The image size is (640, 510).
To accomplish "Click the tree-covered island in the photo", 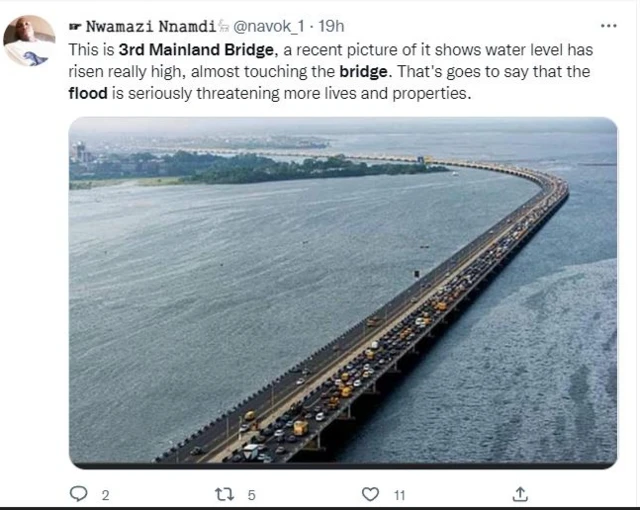I will point(250,166).
